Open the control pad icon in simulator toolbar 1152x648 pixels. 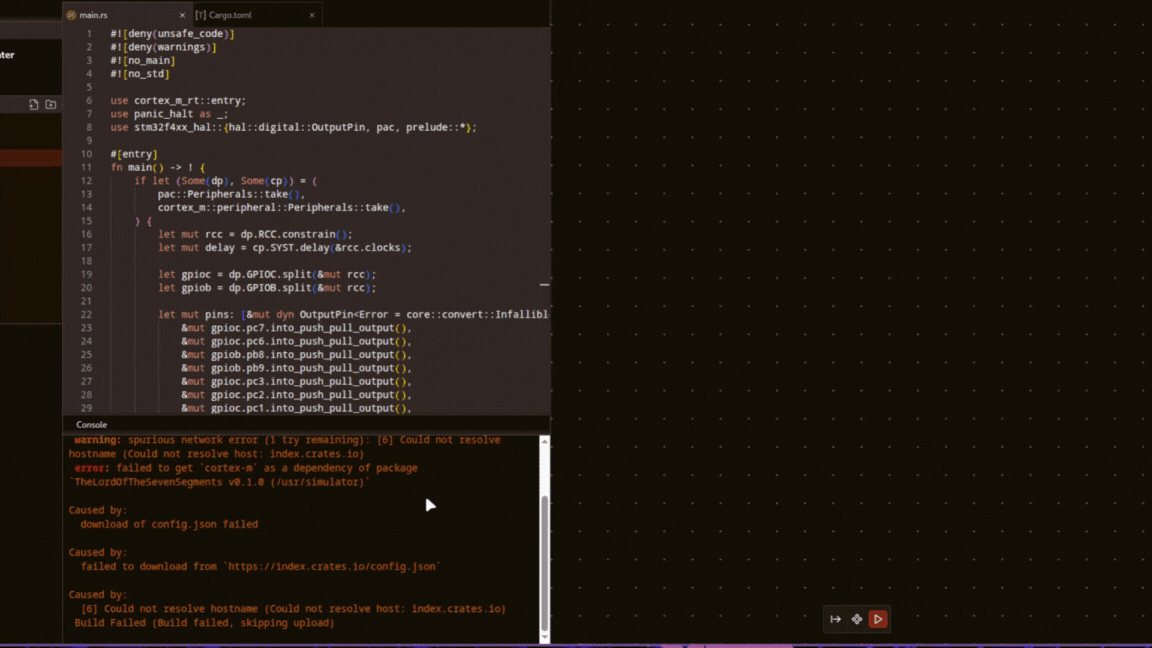857,619
